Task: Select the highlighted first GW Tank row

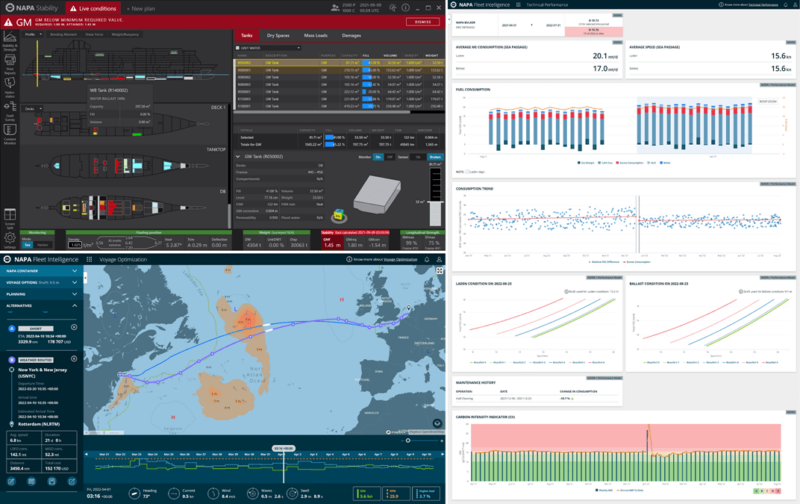Action: pos(339,63)
